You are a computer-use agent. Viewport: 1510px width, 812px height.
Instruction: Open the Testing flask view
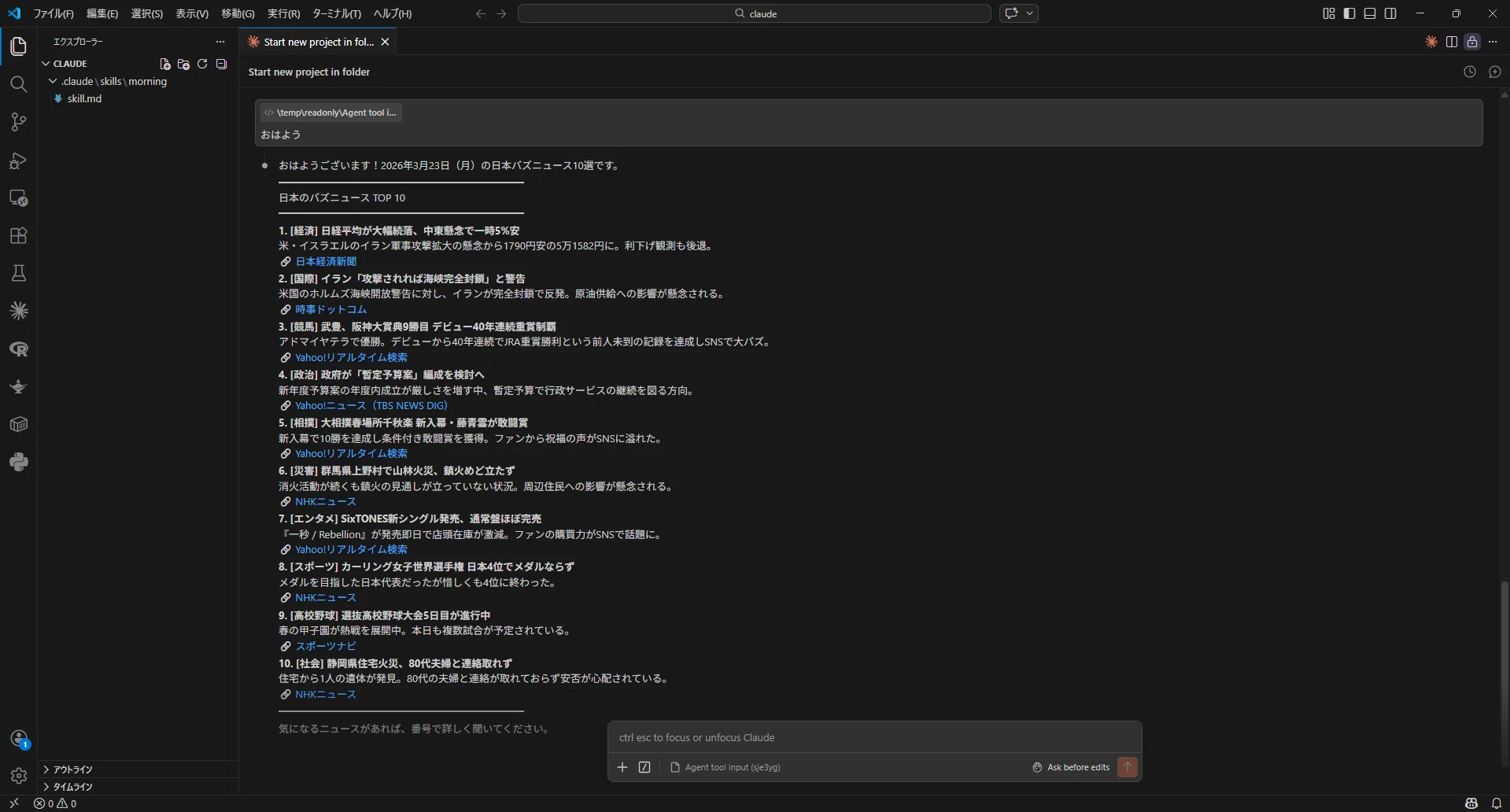coord(18,273)
